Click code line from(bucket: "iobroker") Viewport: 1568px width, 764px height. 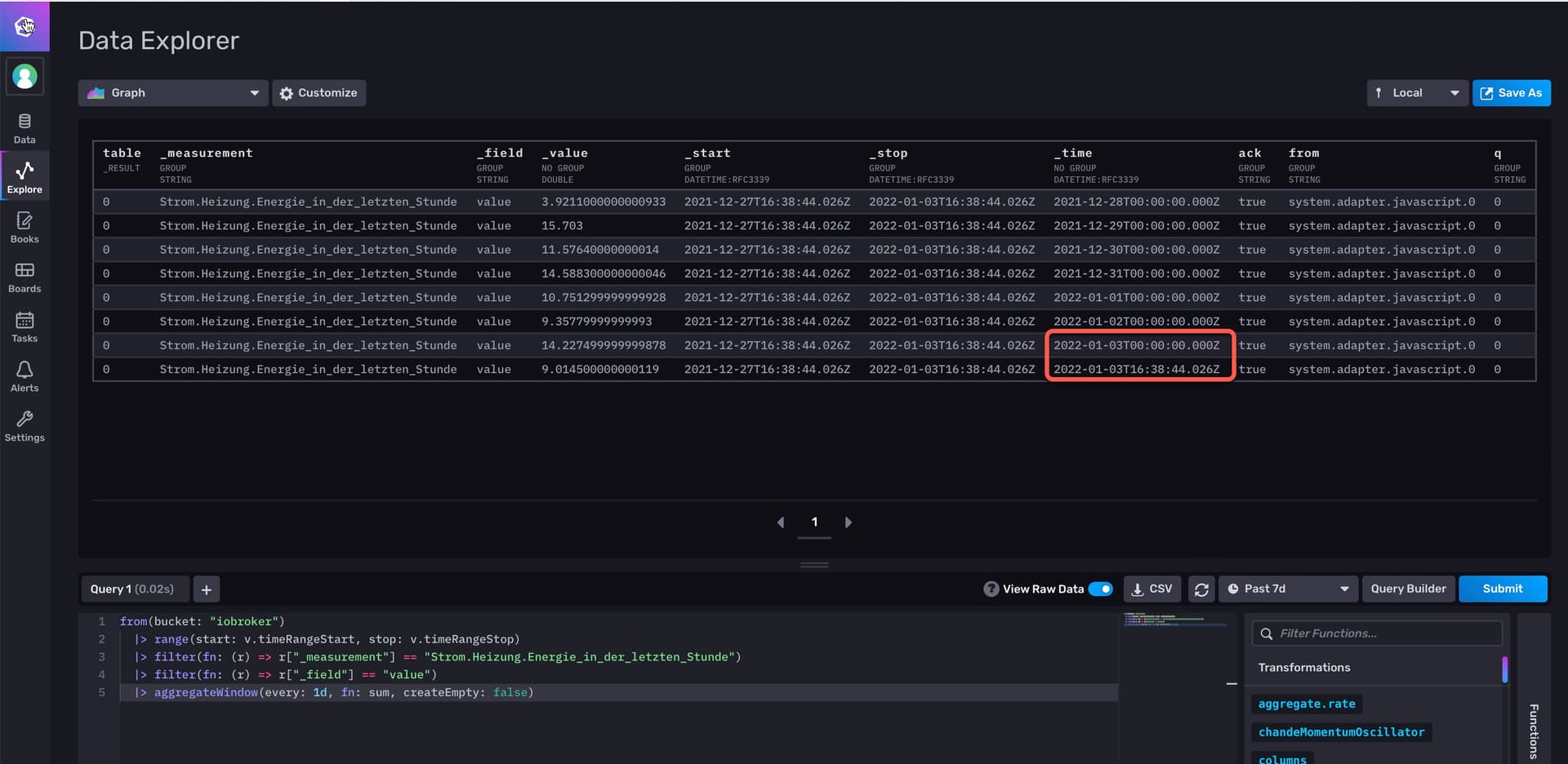click(203, 622)
